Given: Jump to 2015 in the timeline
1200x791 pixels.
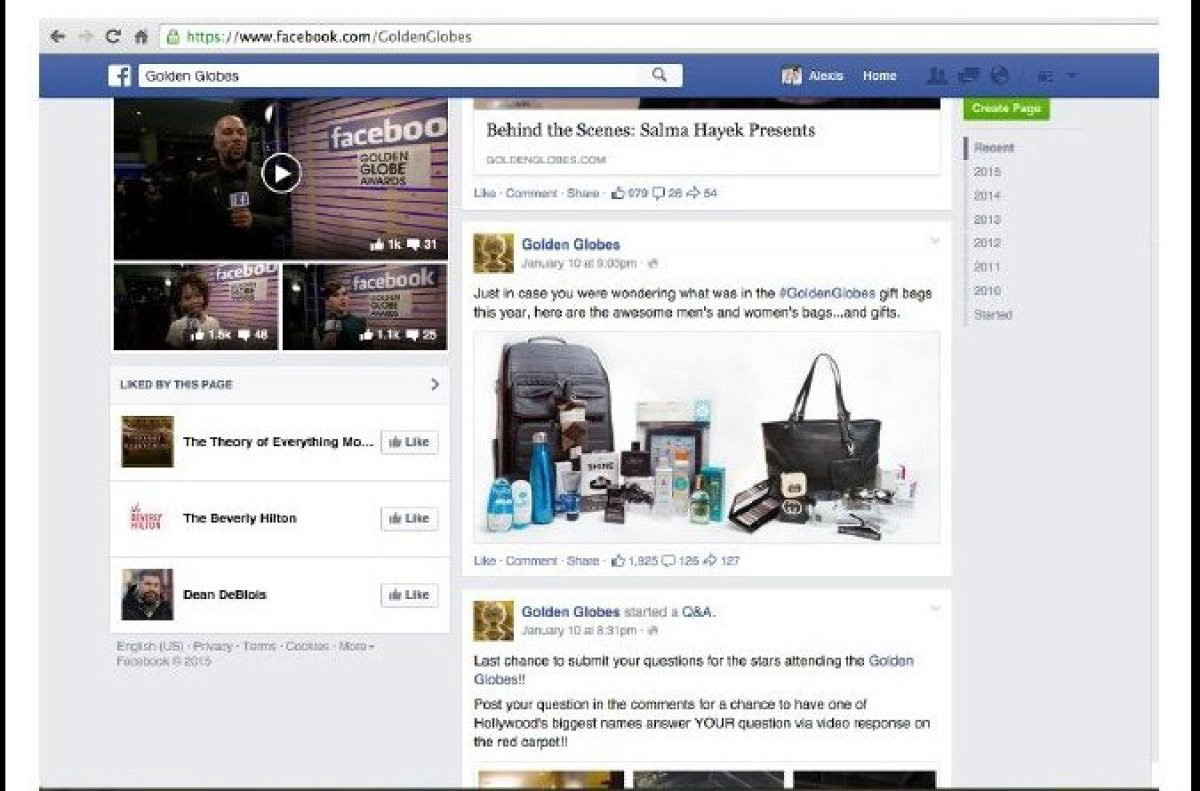Looking at the screenshot, I should (987, 171).
